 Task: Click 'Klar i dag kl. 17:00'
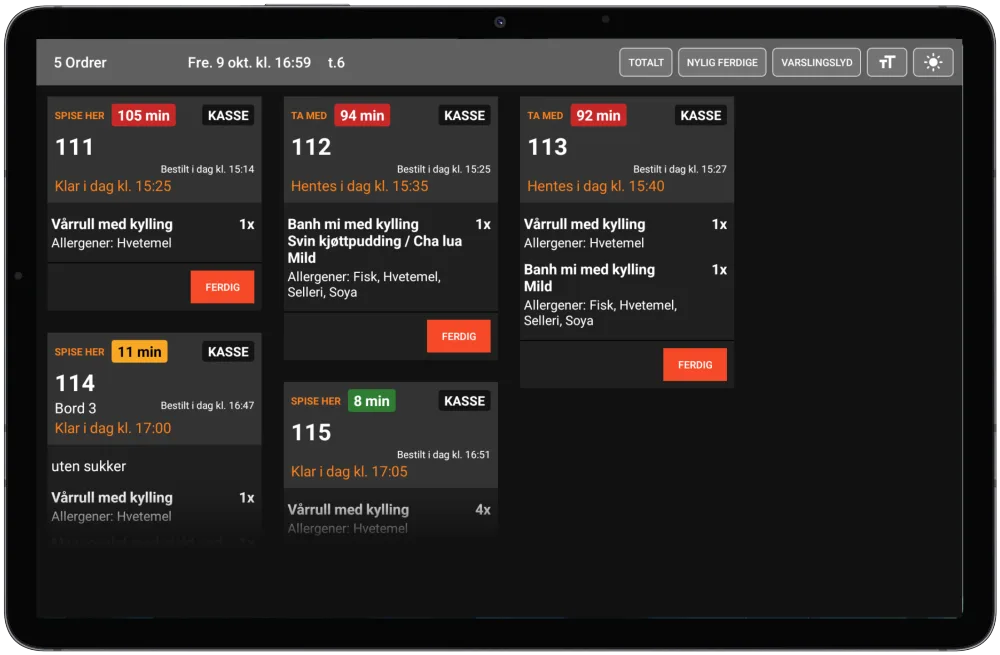coord(113,428)
